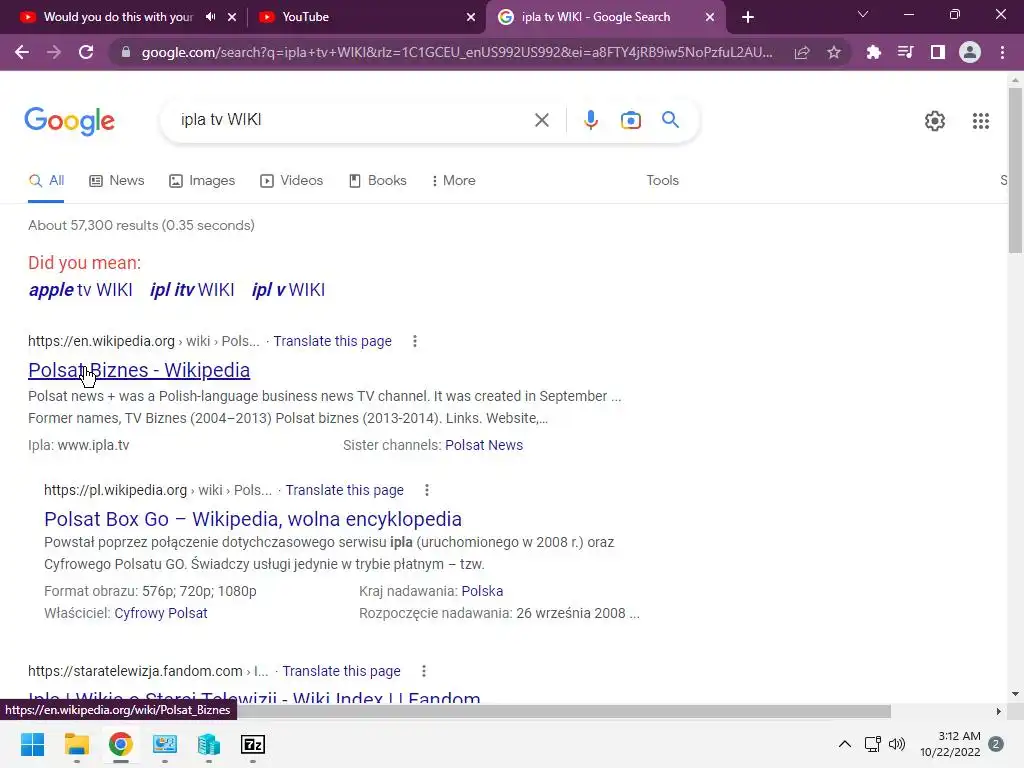Open Cyfrowy Polsat owner link
This screenshot has width=1024, height=768.
161,613
